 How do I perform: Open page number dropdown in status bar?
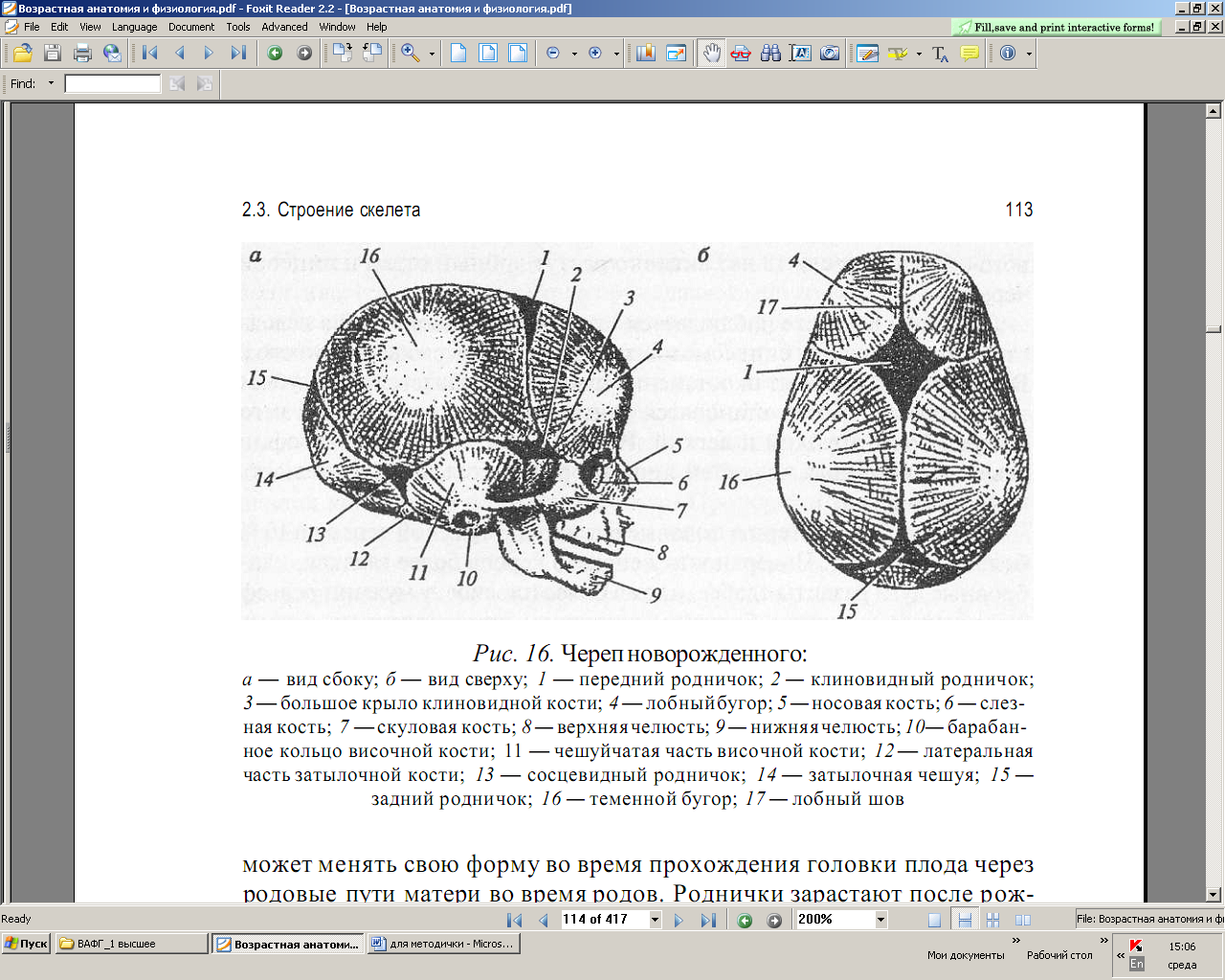click(x=656, y=920)
